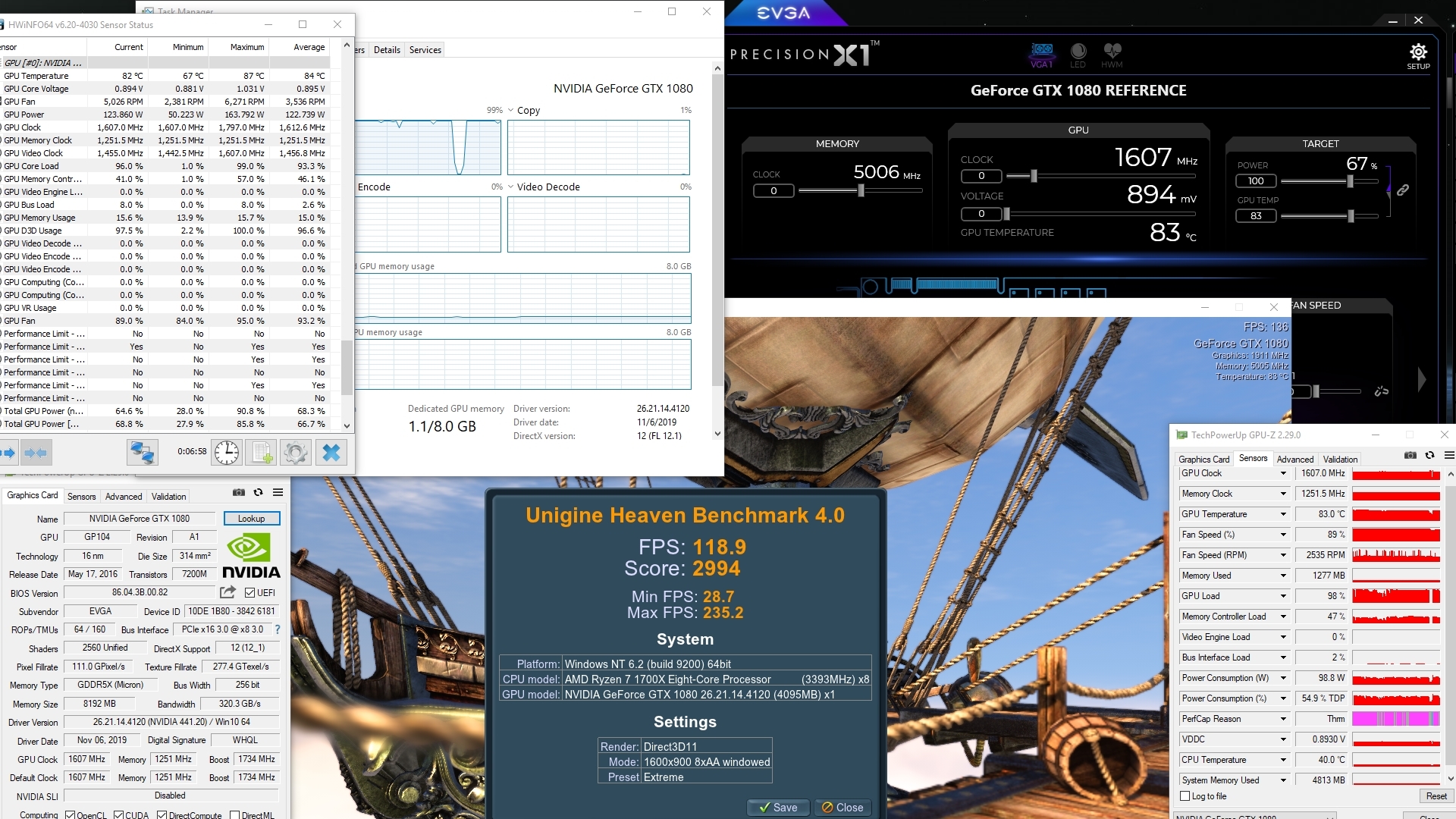Adjust the GPU Voltage slider
The image size is (1456, 819).
1006,214
